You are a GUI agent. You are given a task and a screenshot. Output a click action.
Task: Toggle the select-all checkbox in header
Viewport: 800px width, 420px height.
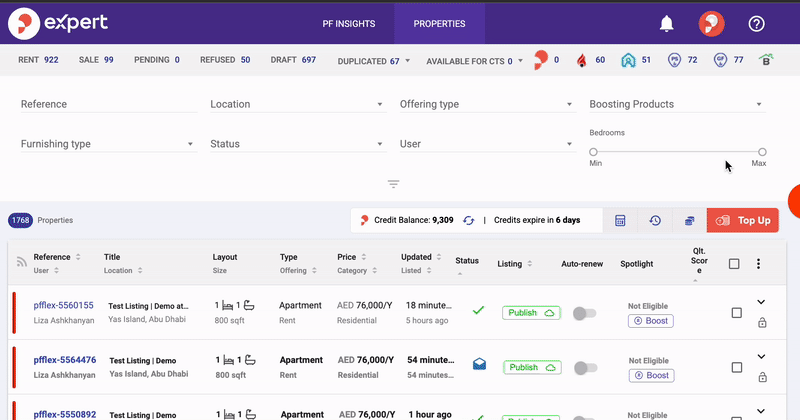[734, 263]
